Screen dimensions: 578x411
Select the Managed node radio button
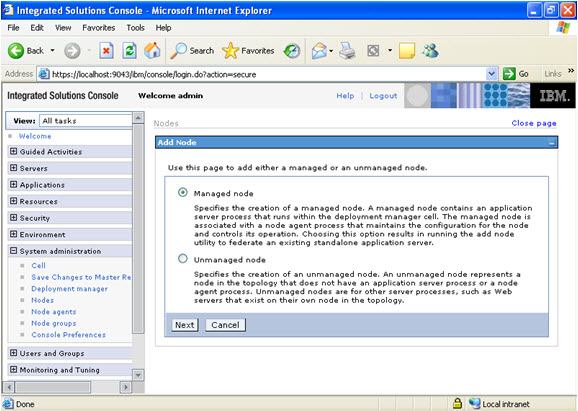click(182, 192)
